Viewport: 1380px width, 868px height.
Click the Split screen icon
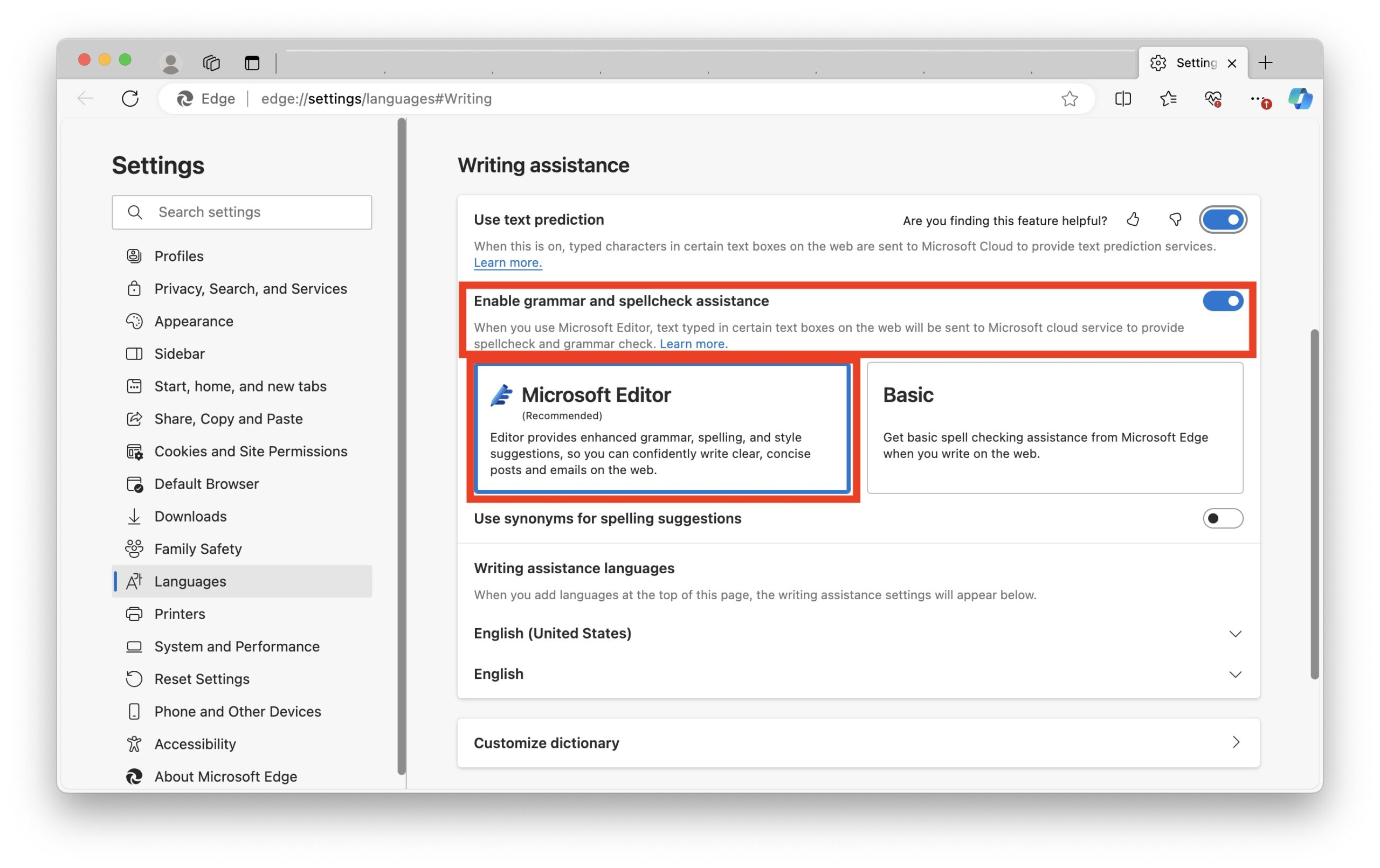tap(1123, 99)
